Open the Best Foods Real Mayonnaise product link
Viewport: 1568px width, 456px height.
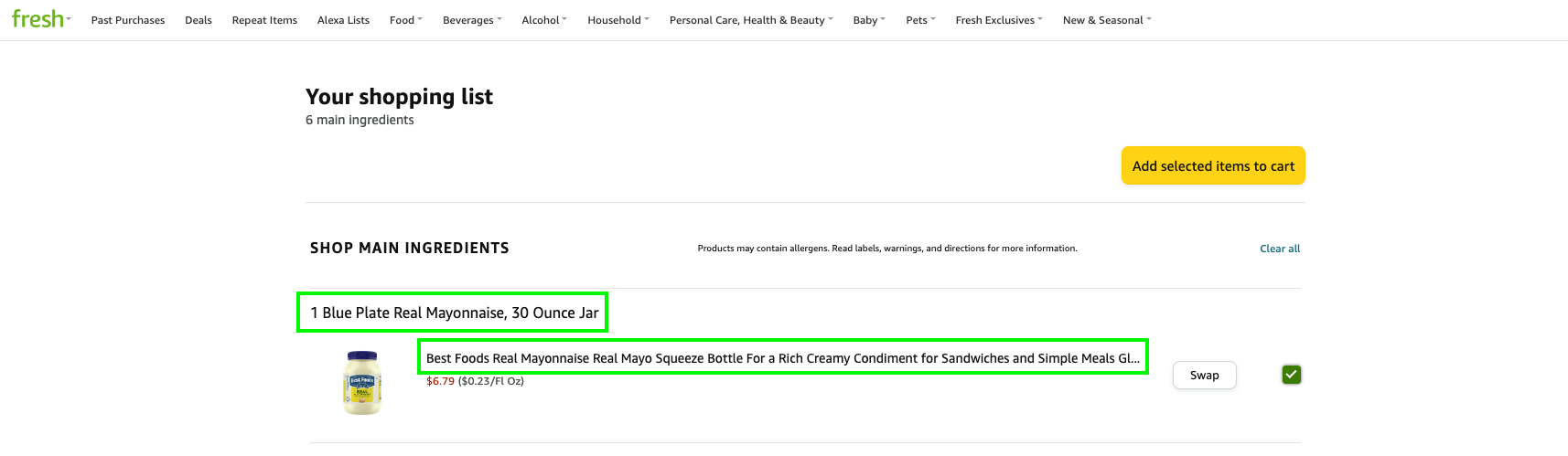(783, 358)
